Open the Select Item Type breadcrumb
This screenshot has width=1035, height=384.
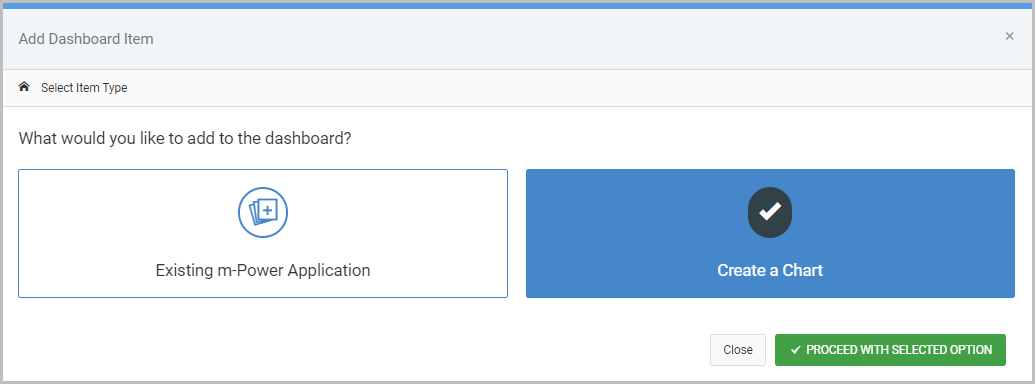pos(84,88)
